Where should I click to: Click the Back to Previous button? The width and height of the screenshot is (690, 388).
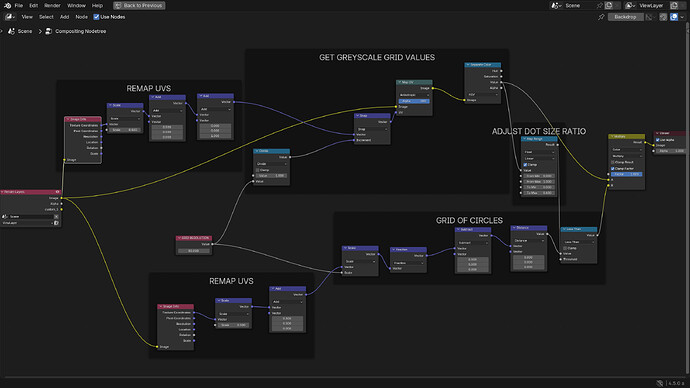pyautogui.click(x=139, y=5)
